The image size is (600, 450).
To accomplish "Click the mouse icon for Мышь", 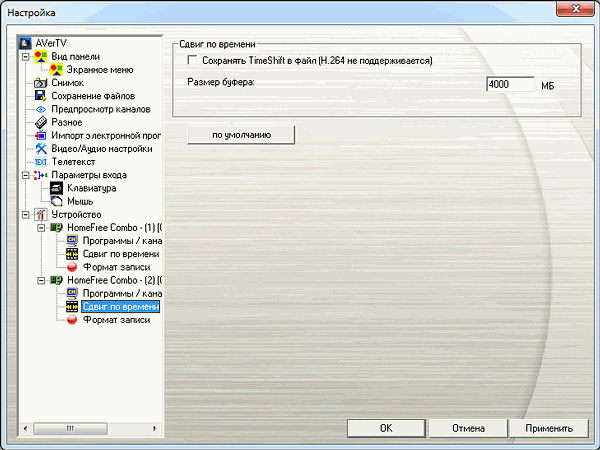I will [56, 201].
